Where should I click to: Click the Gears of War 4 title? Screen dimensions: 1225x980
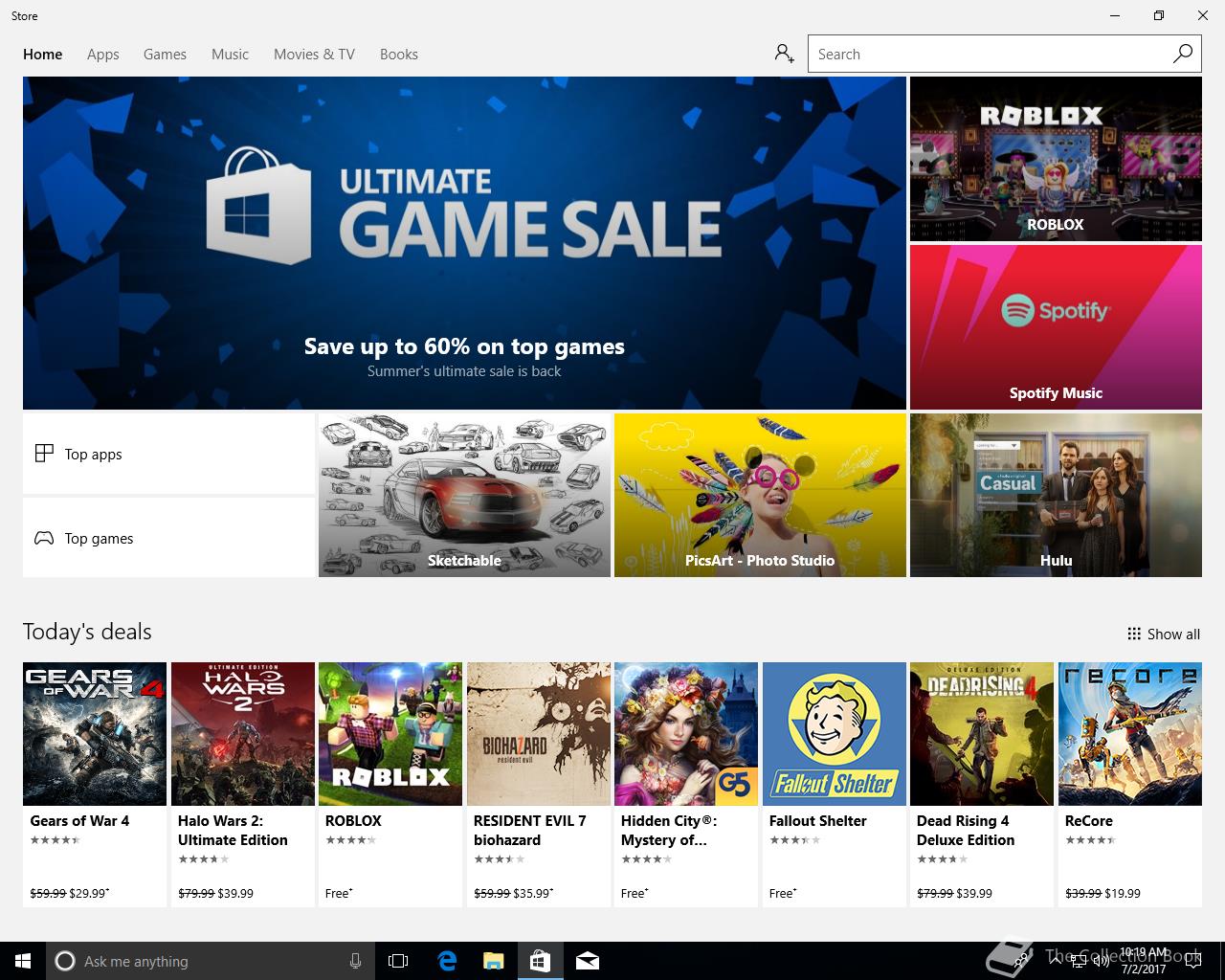point(79,821)
